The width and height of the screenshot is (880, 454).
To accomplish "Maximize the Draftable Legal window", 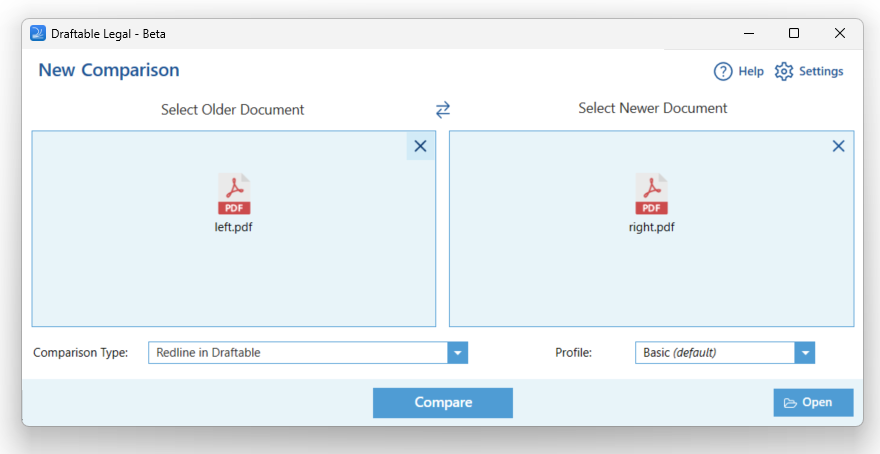I will [794, 33].
